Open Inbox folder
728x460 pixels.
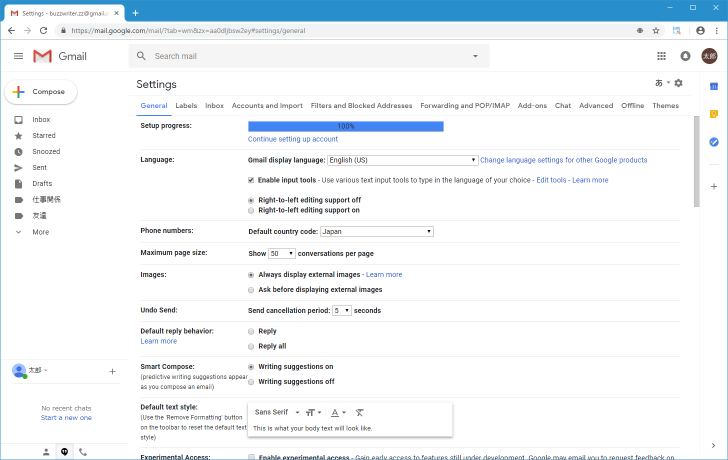pos(41,120)
